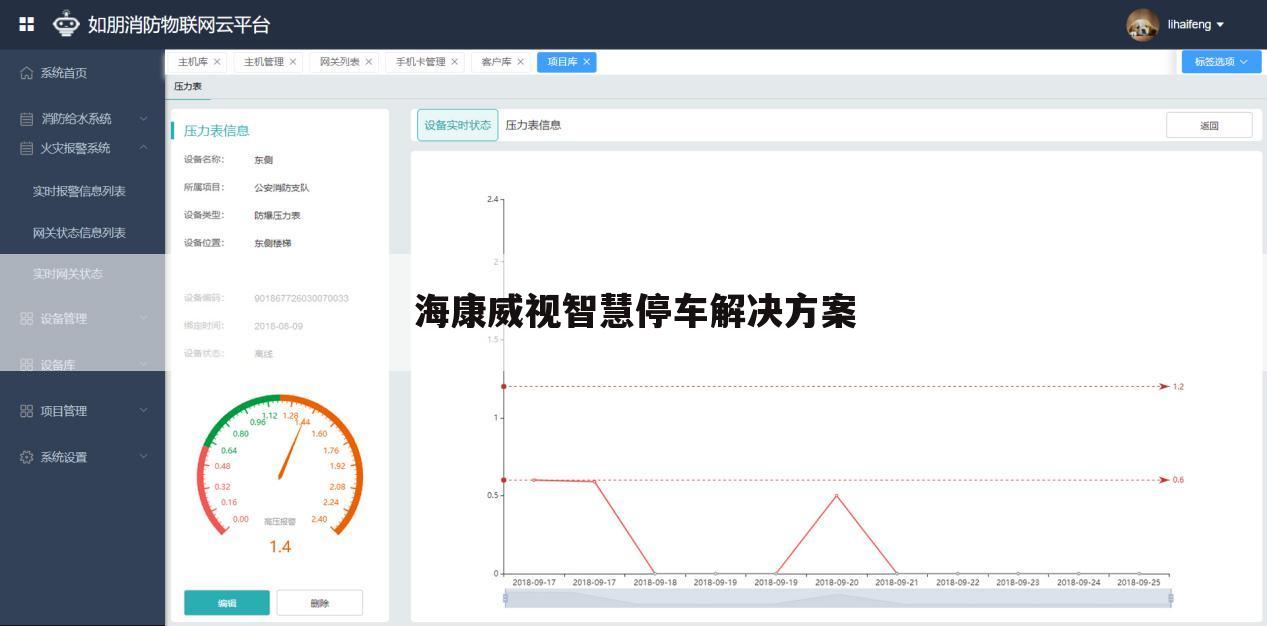Expand the 设备管理 menu chevron

point(143,319)
